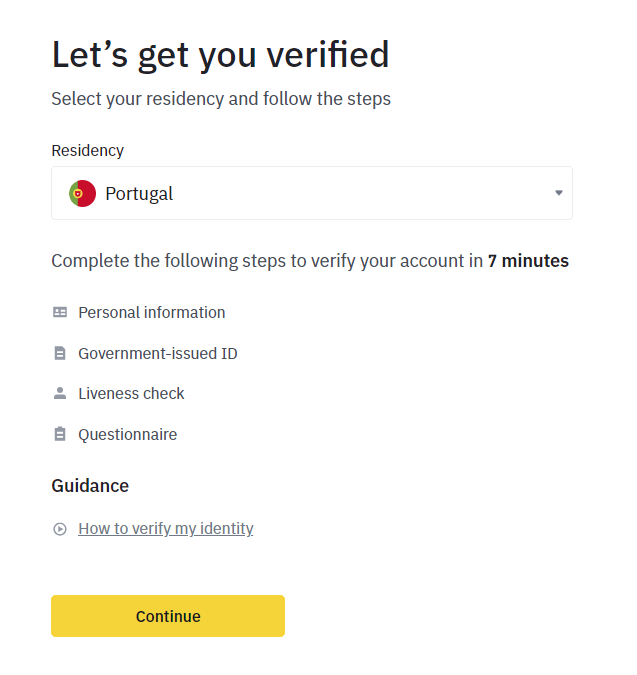Select the 'Liveness check' step text

tap(131, 393)
